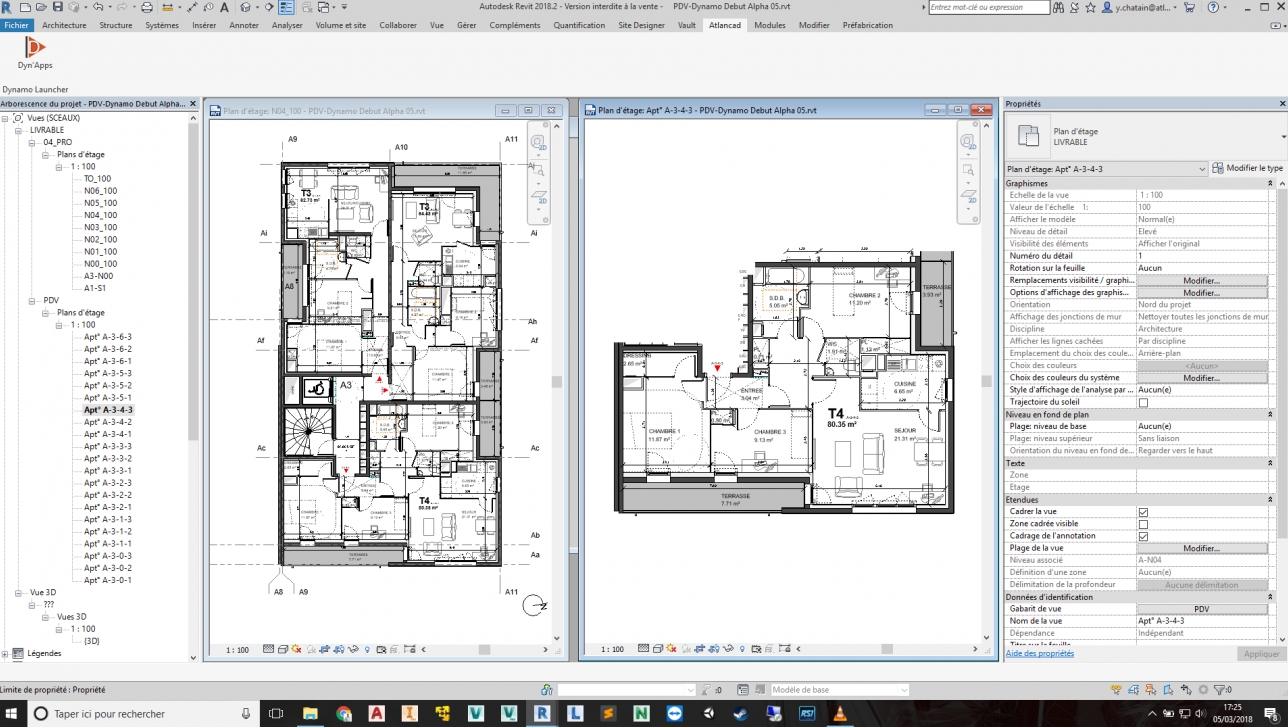1288x727 pixels.
Task: Click Modifier for Remplacements visibilité / graphisme
Action: [x=1202, y=281]
